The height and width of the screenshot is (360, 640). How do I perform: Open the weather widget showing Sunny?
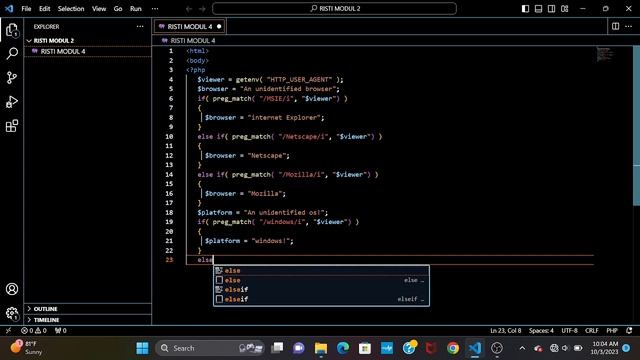[26, 348]
